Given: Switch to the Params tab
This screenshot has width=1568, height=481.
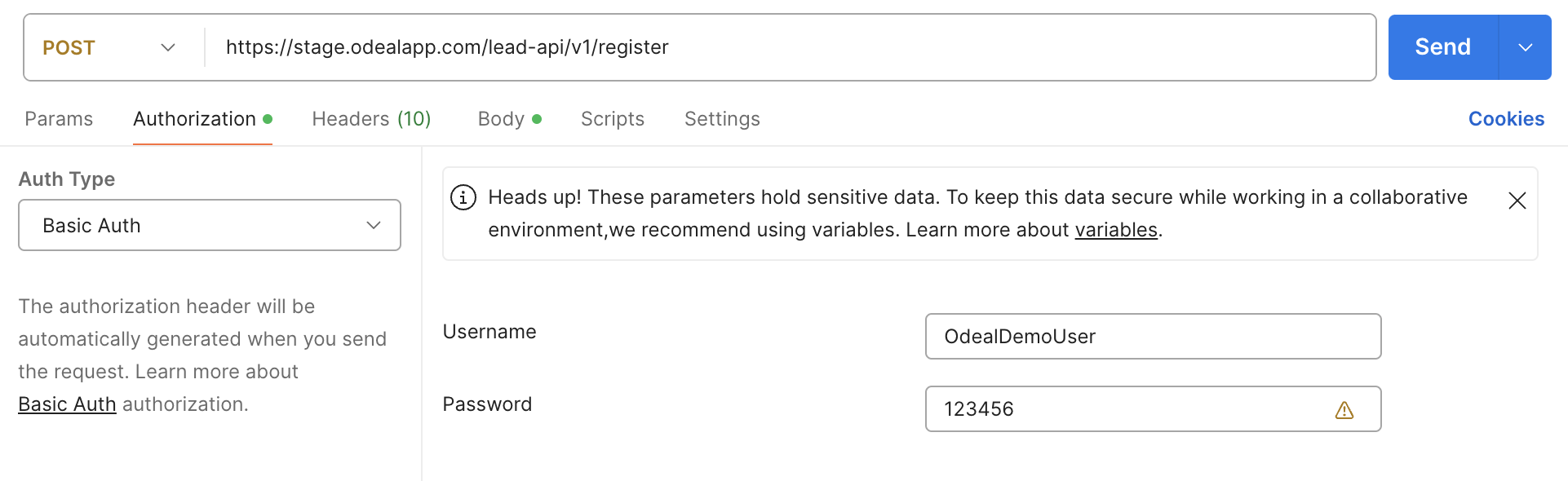Looking at the screenshot, I should coord(59,119).
